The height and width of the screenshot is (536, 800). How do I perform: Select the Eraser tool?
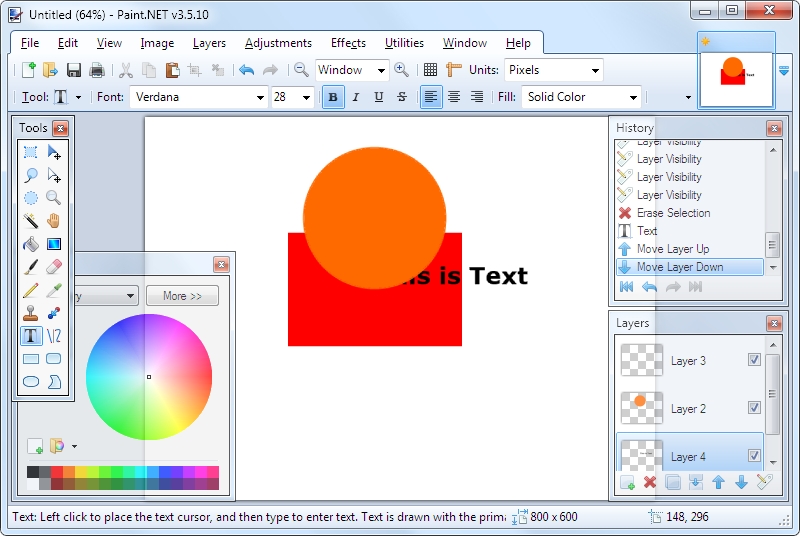click(x=54, y=267)
